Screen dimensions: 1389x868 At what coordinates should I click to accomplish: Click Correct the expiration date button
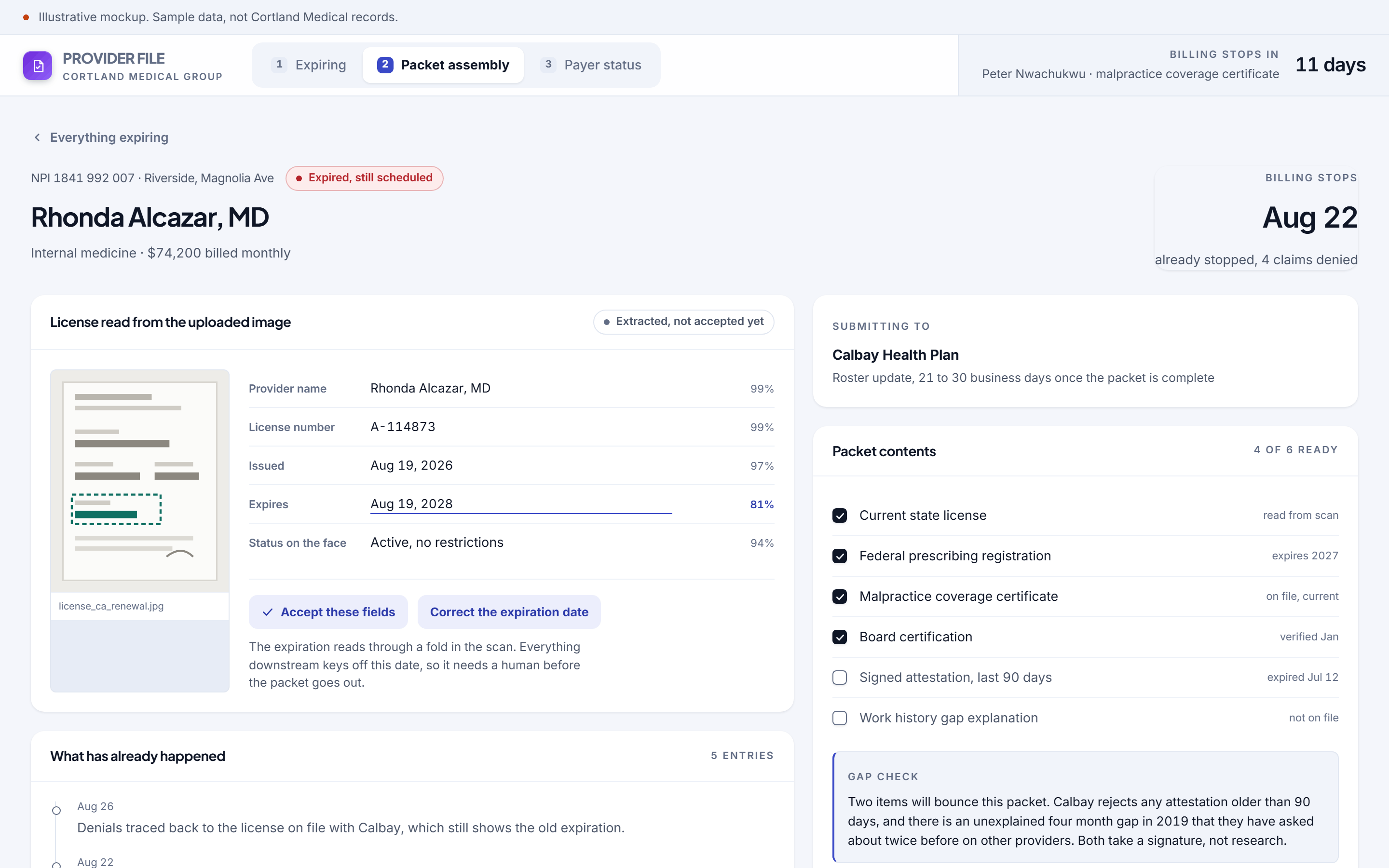(509, 612)
